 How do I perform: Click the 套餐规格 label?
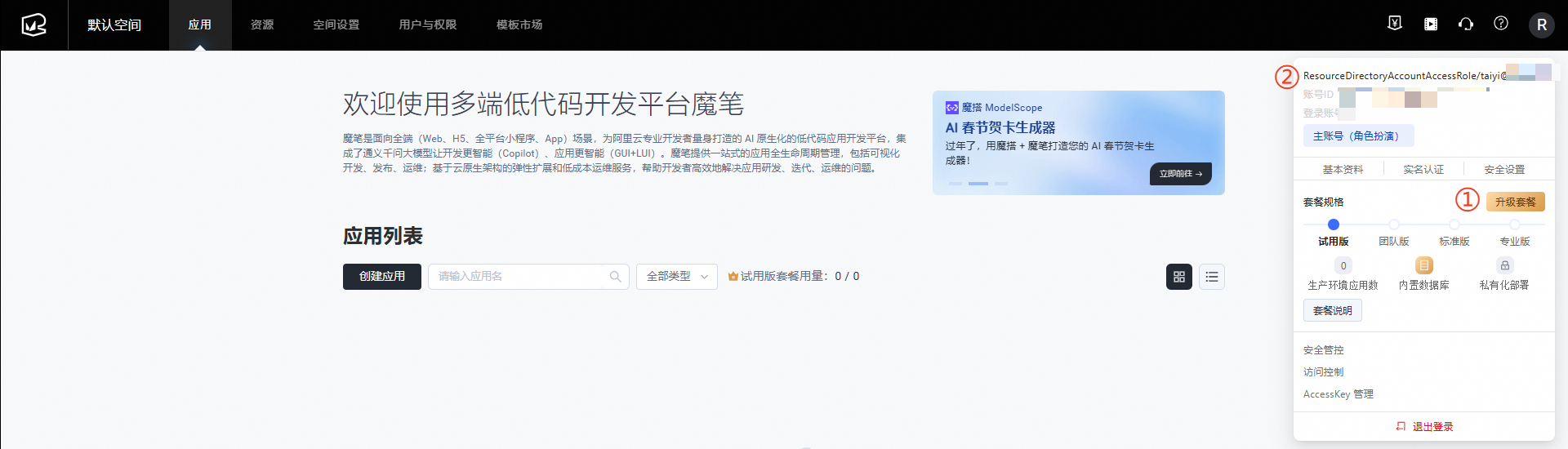(x=1323, y=202)
